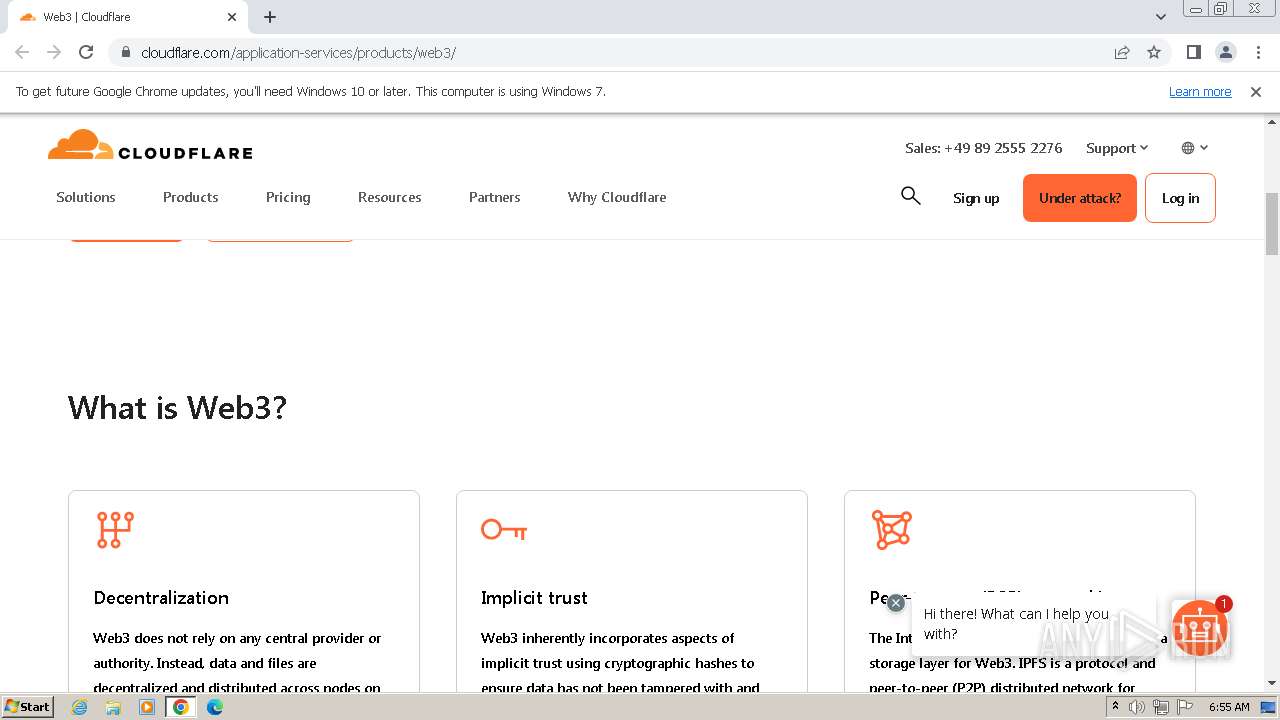The image size is (1280, 720).
Task: Open the Windows Start menu
Action: click(x=27, y=707)
